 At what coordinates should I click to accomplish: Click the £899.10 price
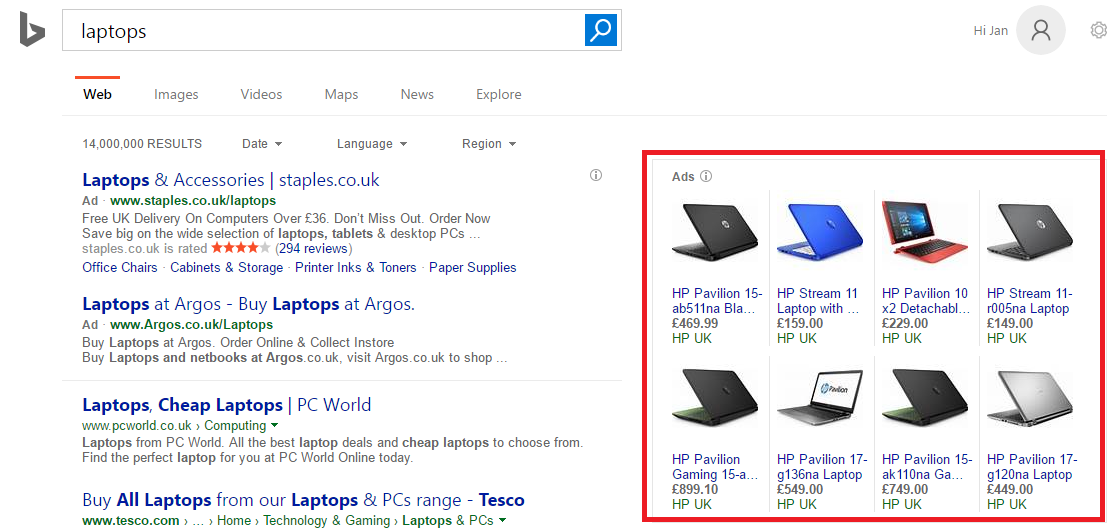coord(695,489)
